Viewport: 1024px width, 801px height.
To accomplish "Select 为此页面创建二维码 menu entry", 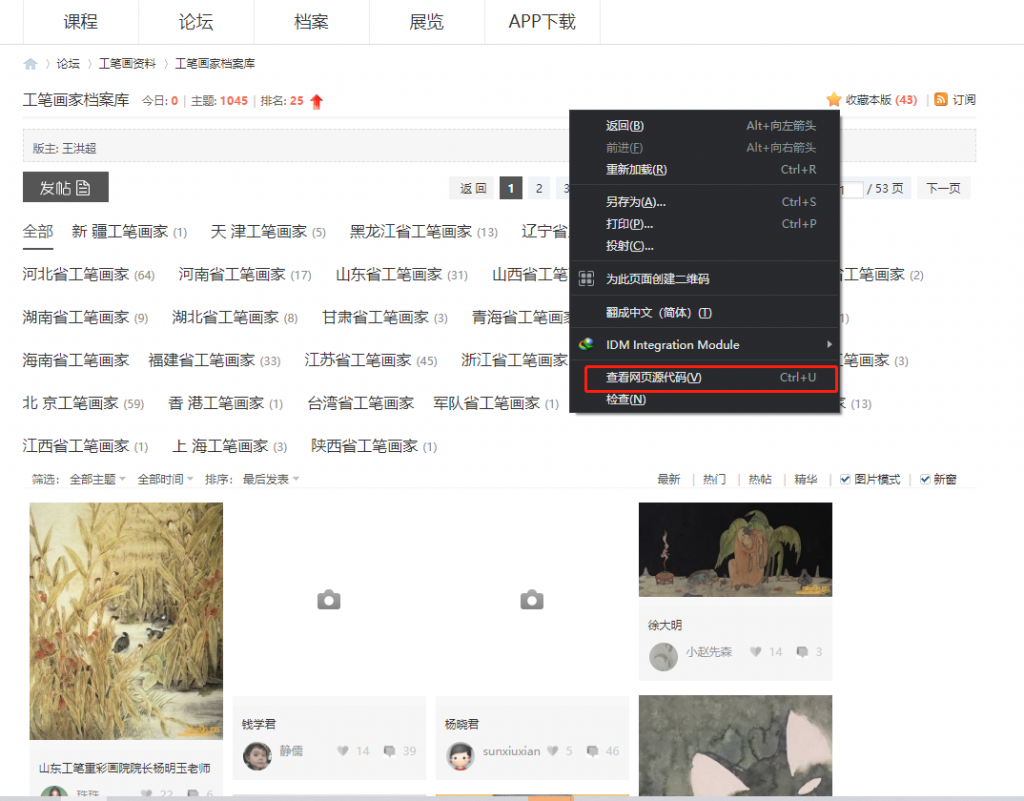I will (x=704, y=279).
